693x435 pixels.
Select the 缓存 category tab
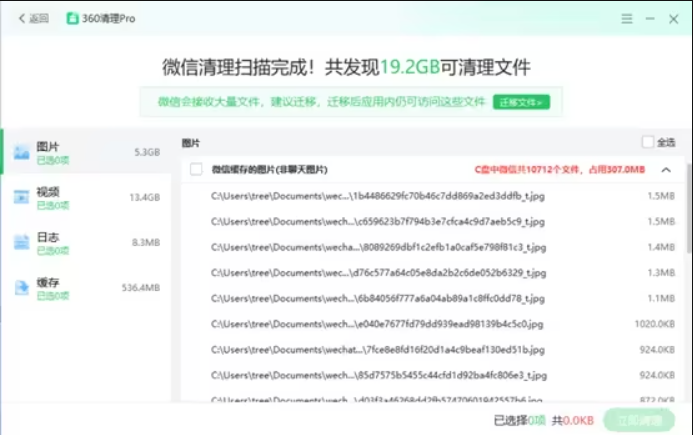pos(87,287)
